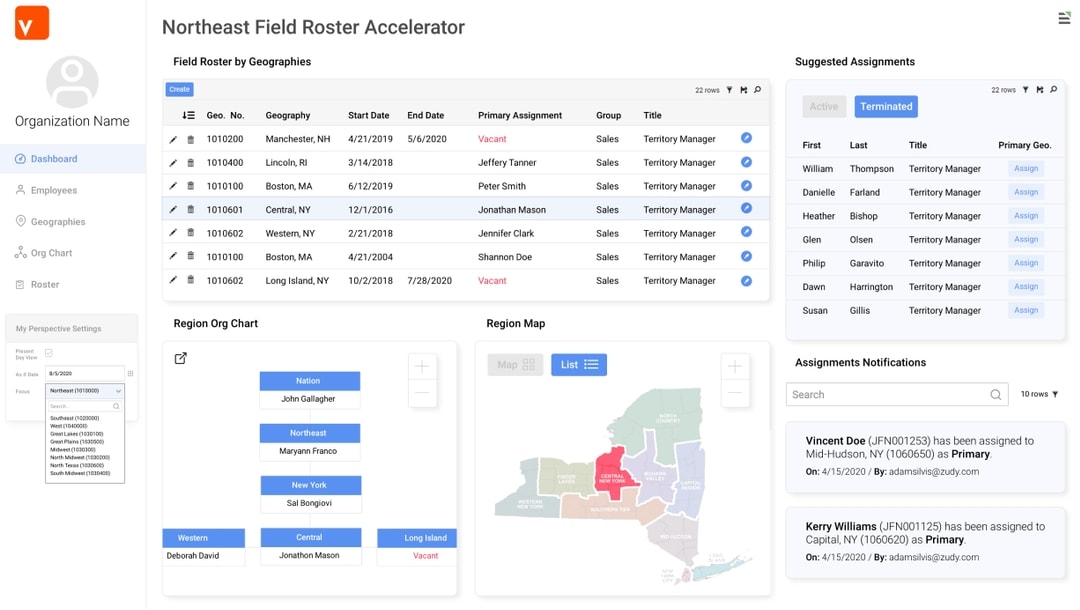Switch to the Terminated tab
1080x610 pixels.
pos(886,106)
